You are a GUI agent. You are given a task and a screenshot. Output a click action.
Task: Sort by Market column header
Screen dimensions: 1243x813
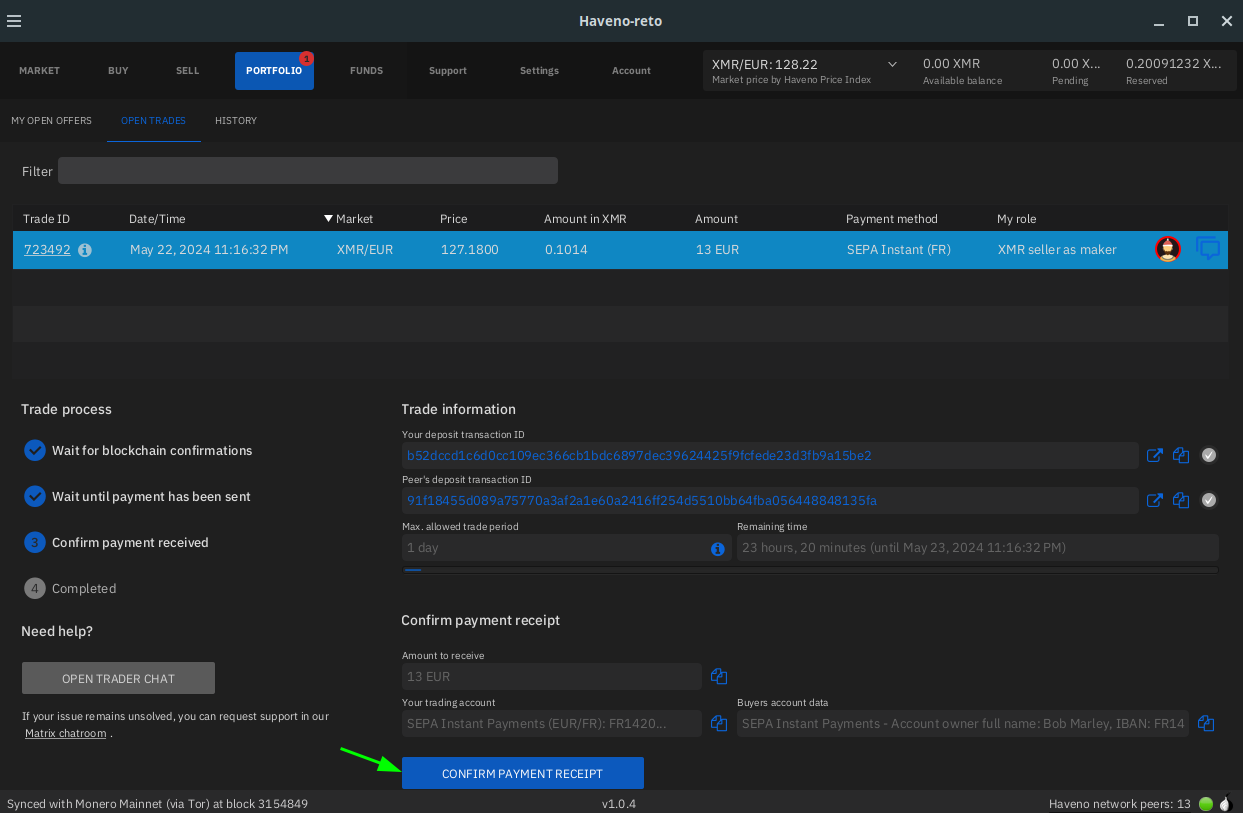tap(354, 219)
